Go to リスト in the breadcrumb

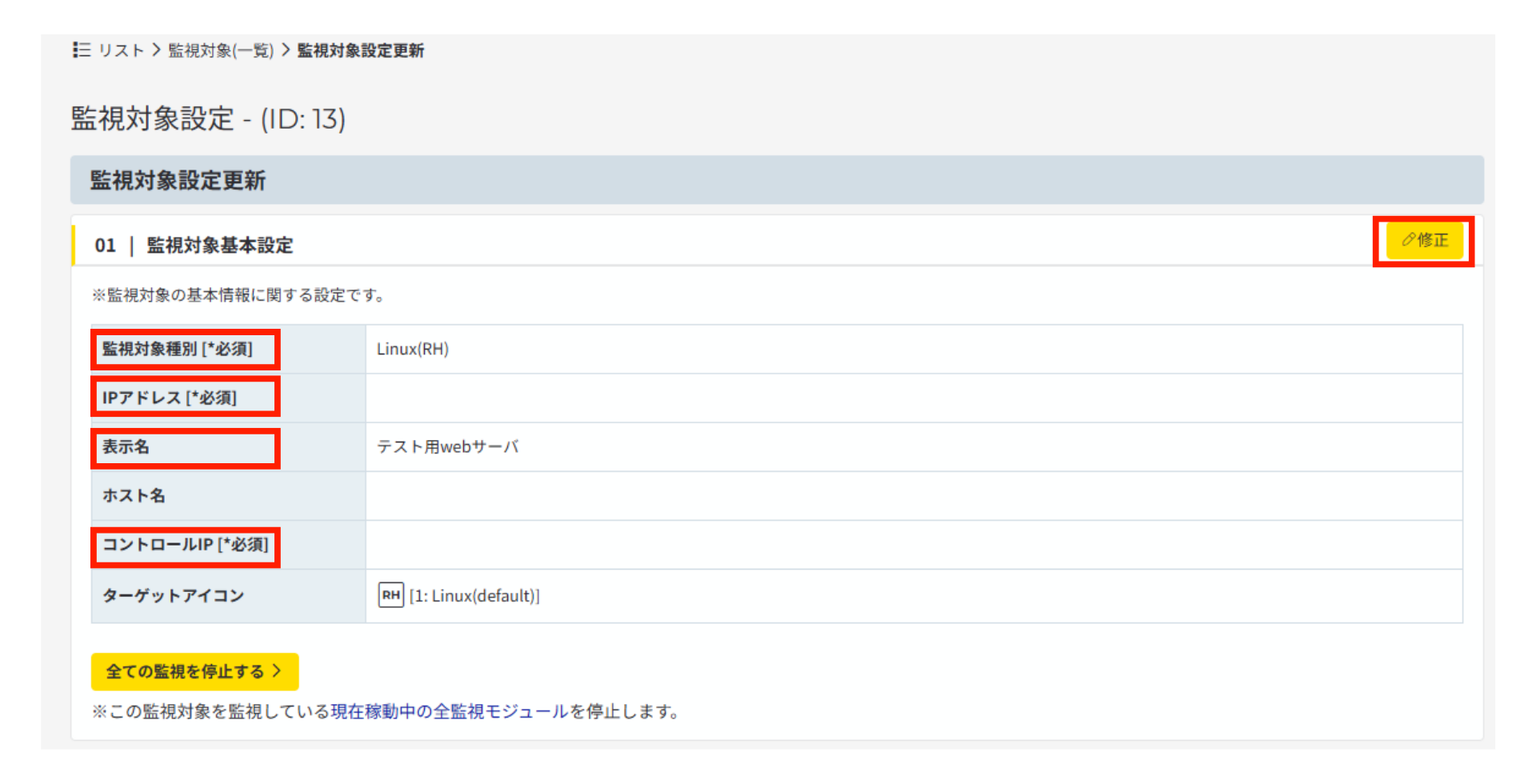pyautogui.click(x=121, y=50)
